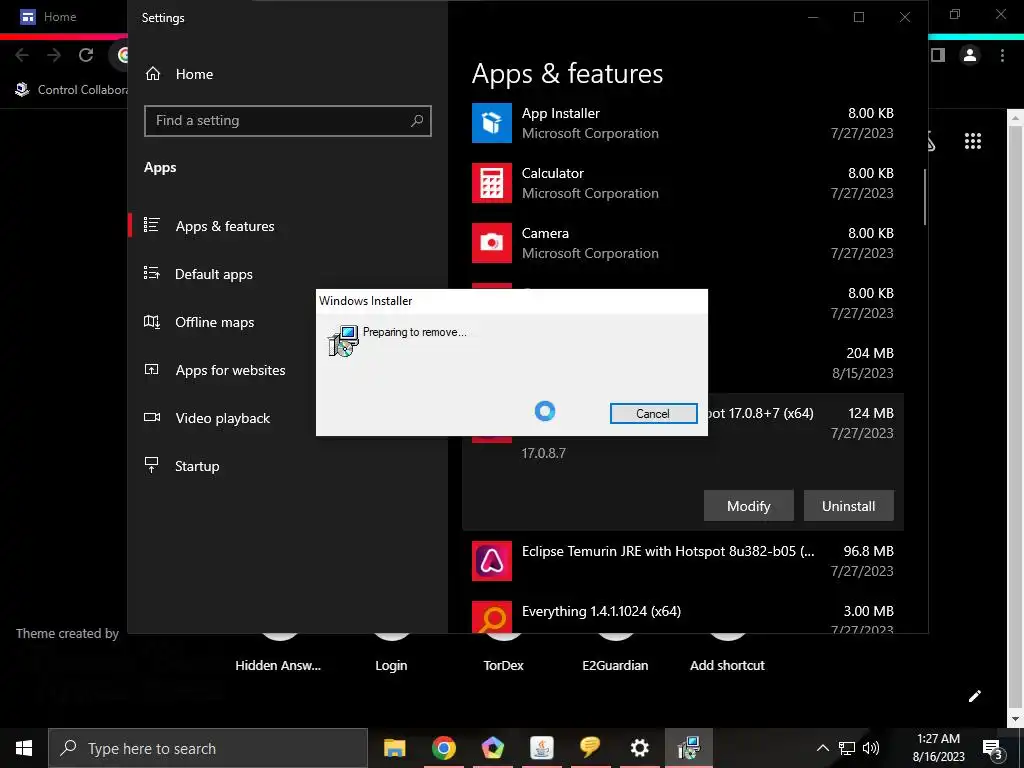
Task: Click the Camera entry name
Action: click(x=545, y=233)
